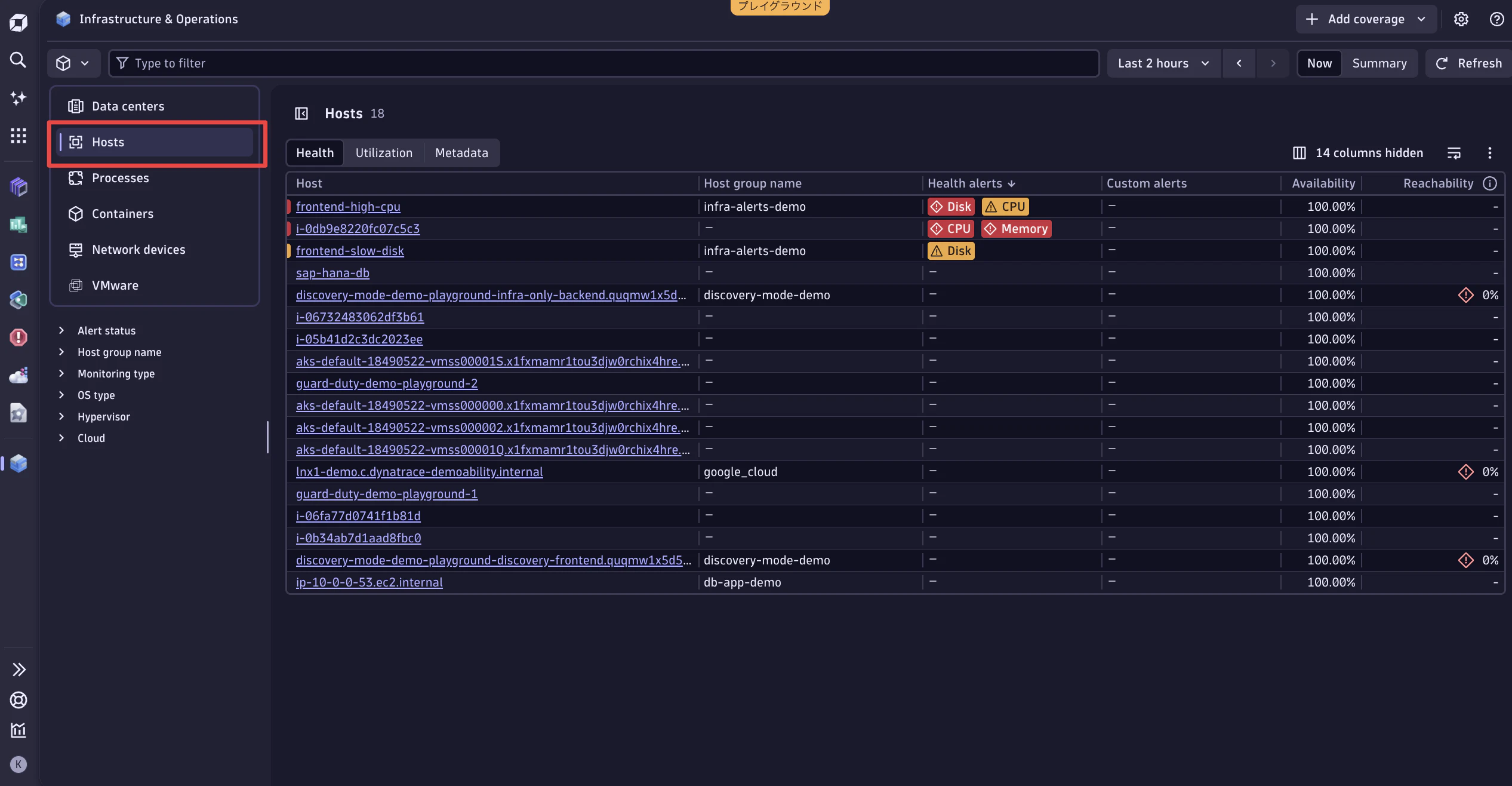Open the Last 2 hours timeframe dropdown
The height and width of the screenshot is (786, 1512).
1164,63
